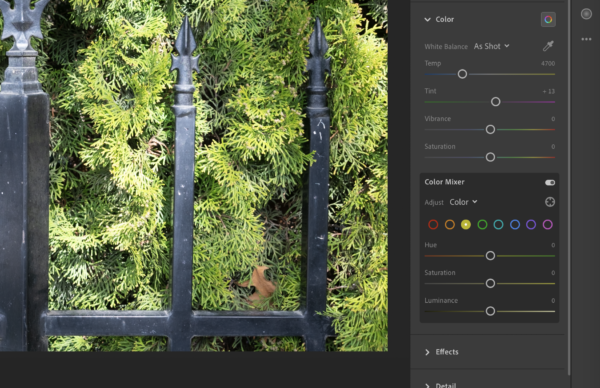
Task: Click the global Saturation slider handle
Action: coord(490,157)
